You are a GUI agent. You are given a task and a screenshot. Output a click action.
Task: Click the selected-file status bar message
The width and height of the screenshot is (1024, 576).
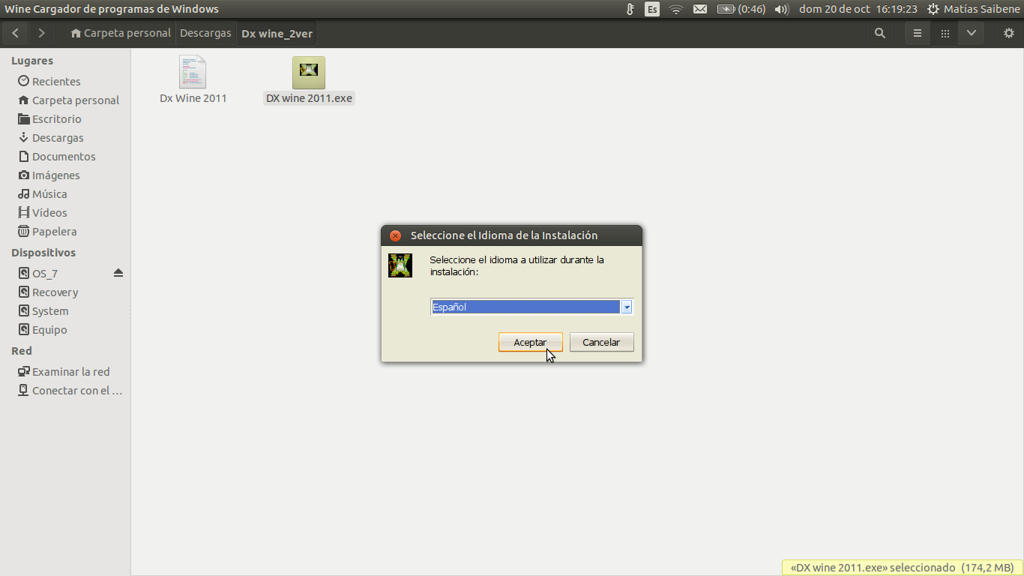901,568
